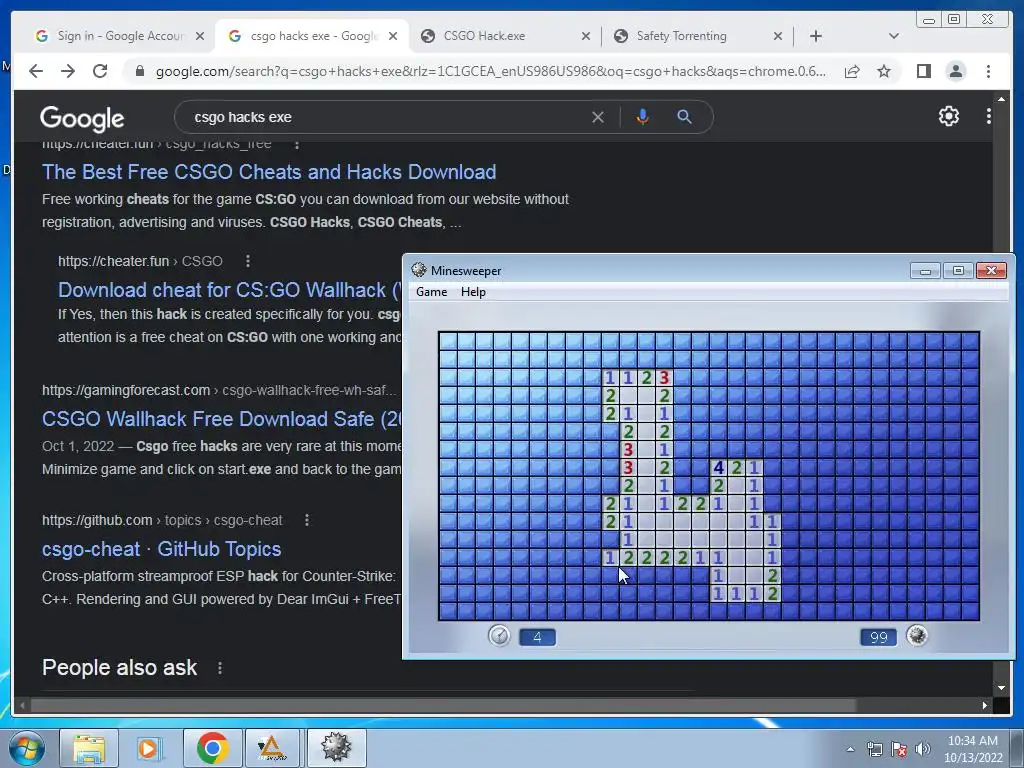Show hidden tray icons arrow
This screenshot has height=768, width=1024.
tap(850, 749)
